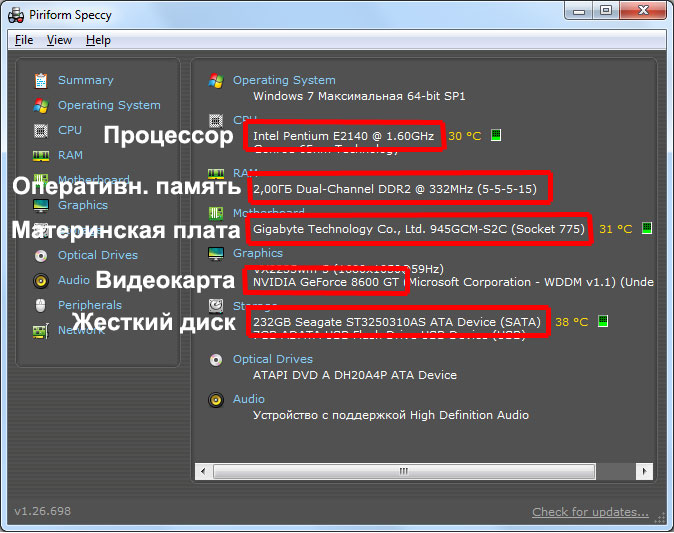
Task: Click the Summary clipboard icon
Action: [41, 80]
